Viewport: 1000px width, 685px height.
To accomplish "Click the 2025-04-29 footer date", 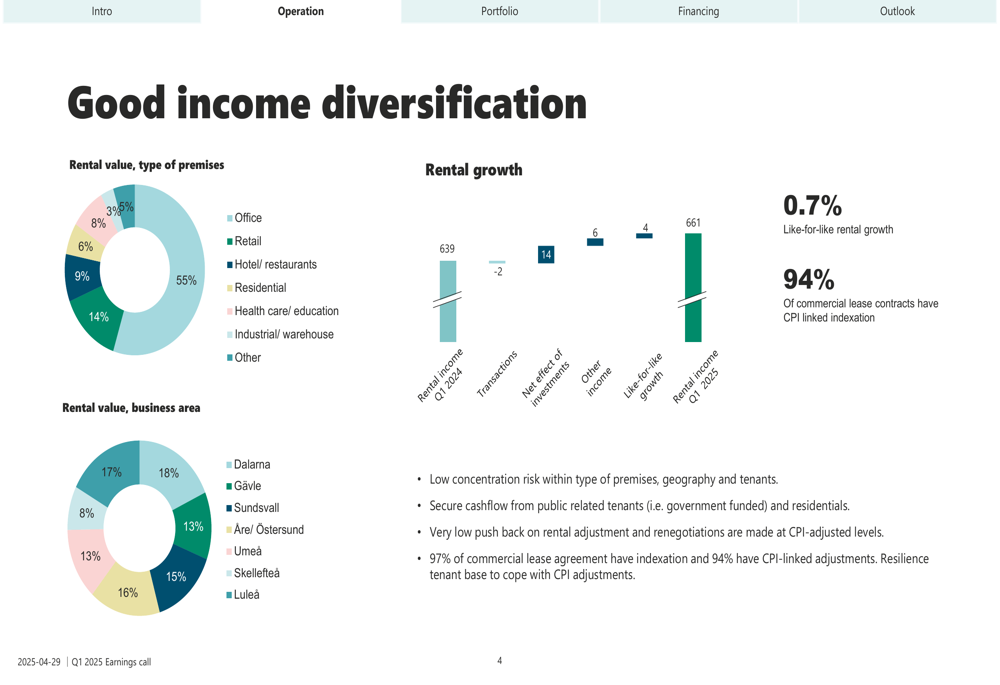I will tap(39, 662).
